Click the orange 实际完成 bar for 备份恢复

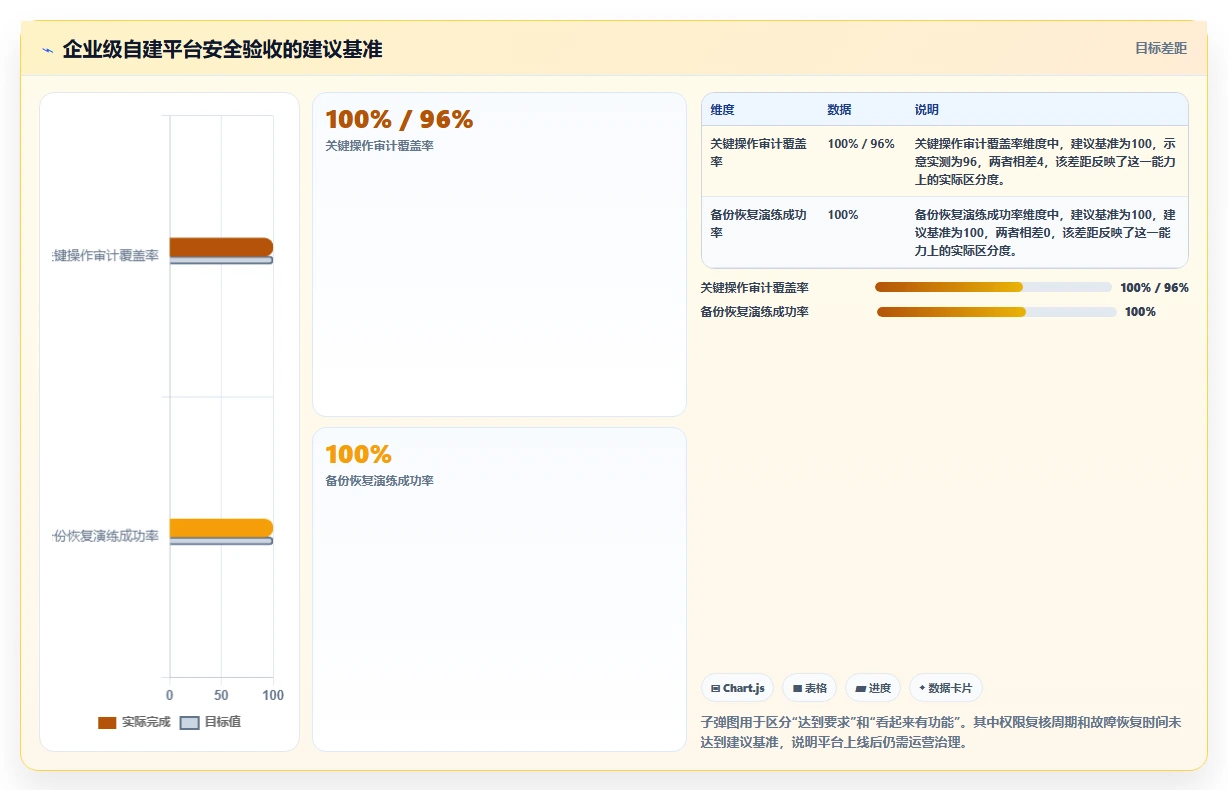221,528
